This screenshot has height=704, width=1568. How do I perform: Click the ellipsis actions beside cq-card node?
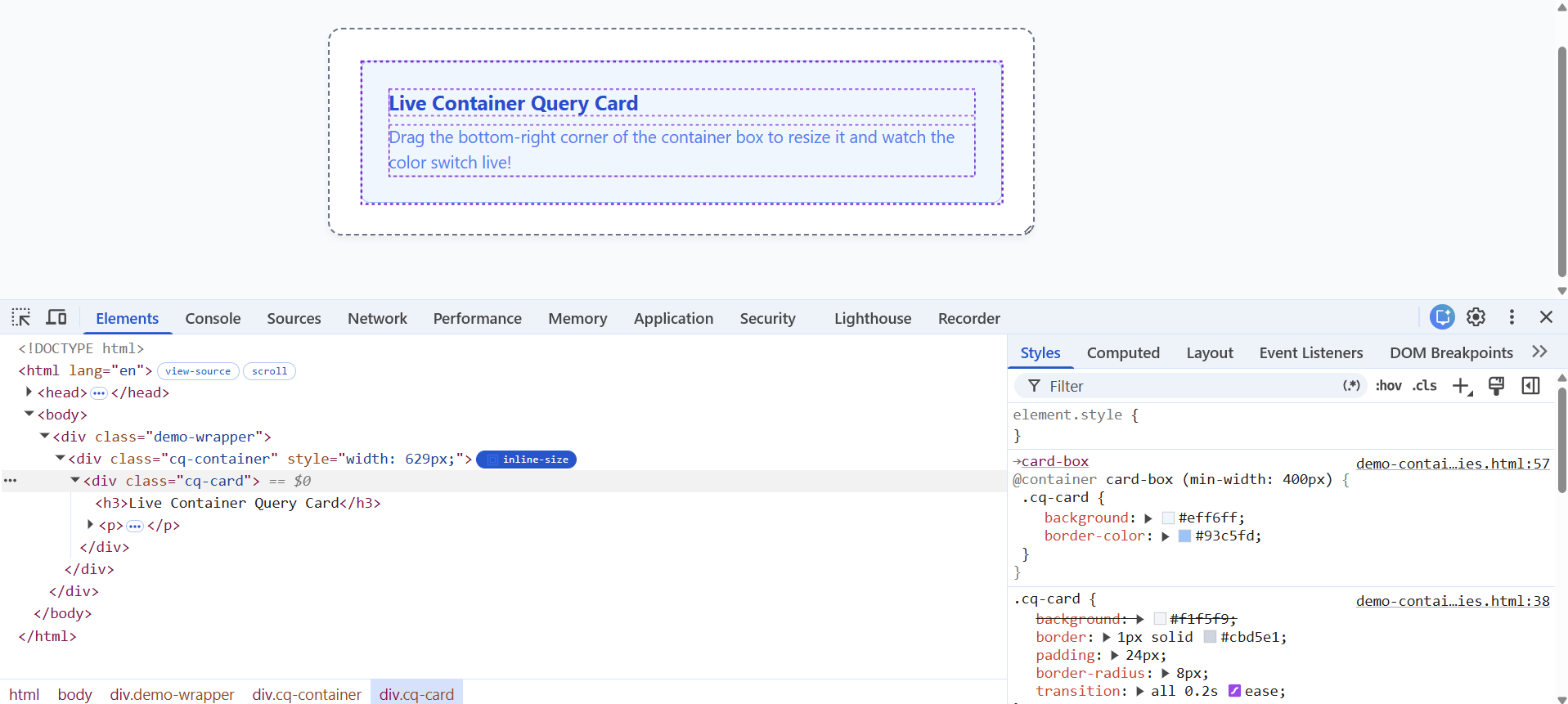pyautogui.click(x=10, y=481)
